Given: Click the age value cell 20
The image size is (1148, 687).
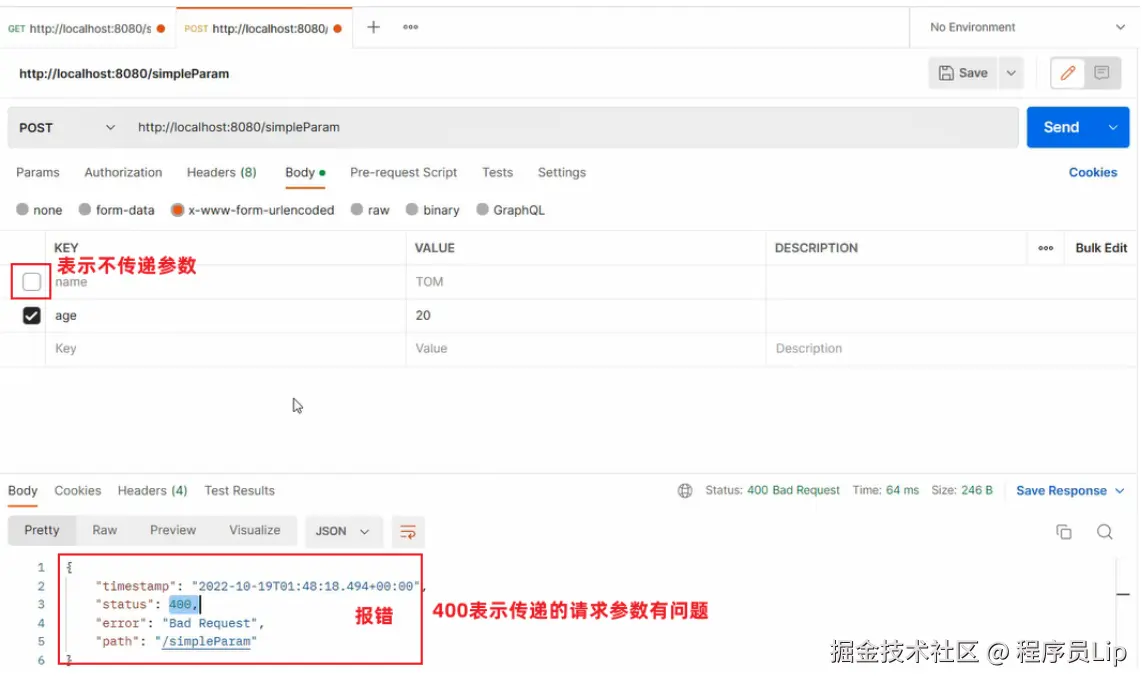Looking at the screenshot, I should pyautogui.click(x=586, y=316).
